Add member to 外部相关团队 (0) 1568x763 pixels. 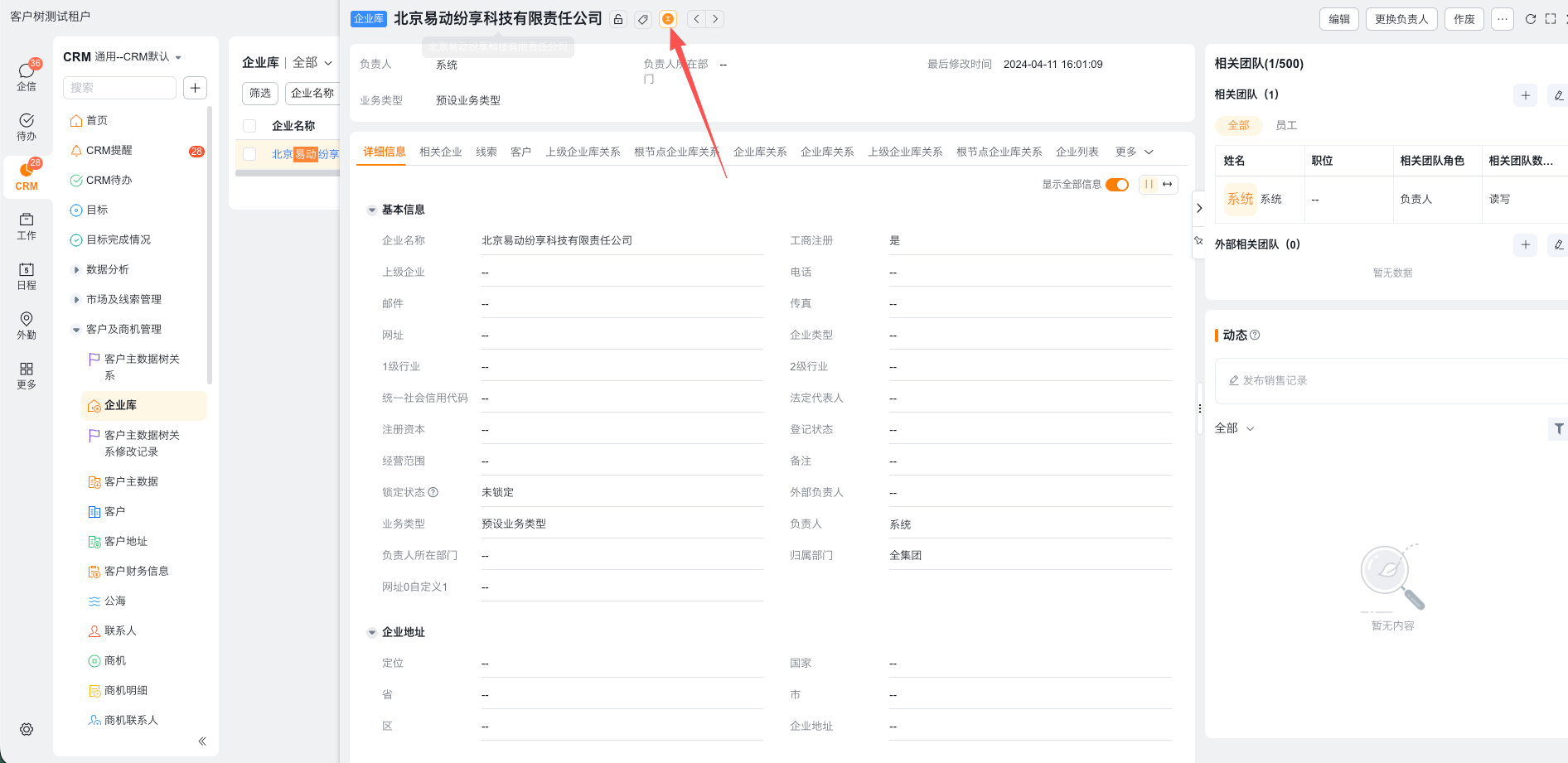pyautogui.click(x=1526, y=244)
